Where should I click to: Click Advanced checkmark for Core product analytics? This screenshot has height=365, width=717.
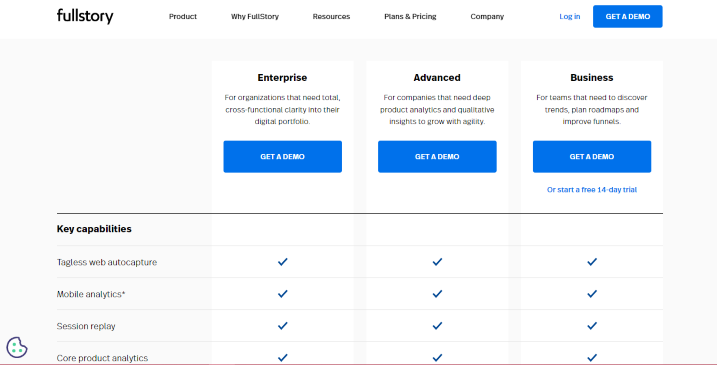(437, 358)
